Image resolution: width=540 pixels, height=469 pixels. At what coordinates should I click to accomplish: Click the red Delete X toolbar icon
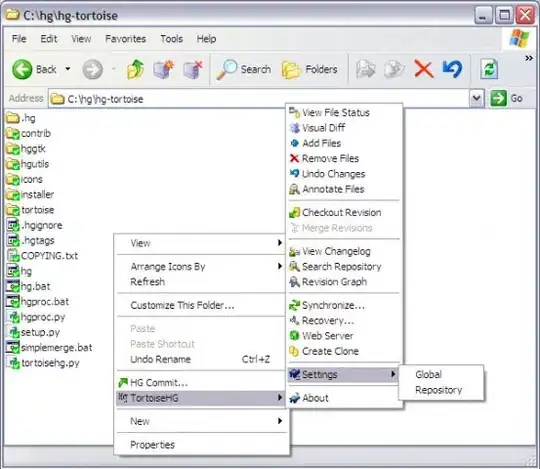pyautogui.click(x=424, y=69)
